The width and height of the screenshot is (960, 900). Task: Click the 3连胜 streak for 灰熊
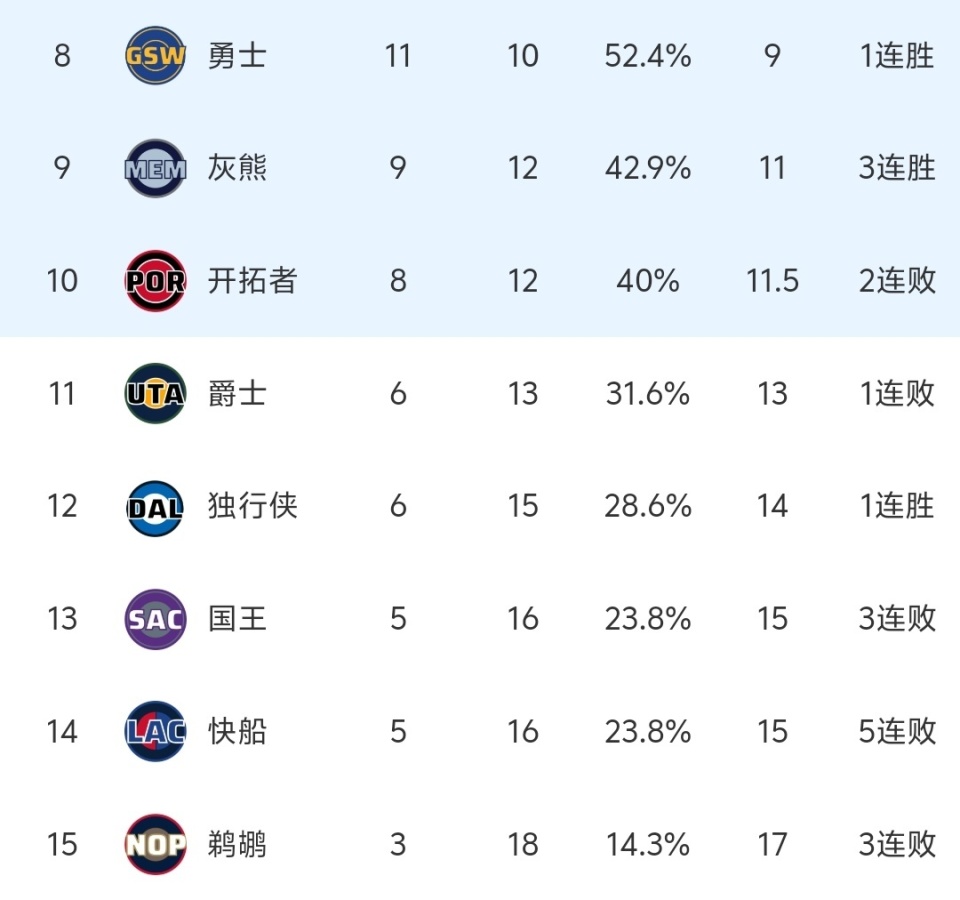(x=897, y=168)
